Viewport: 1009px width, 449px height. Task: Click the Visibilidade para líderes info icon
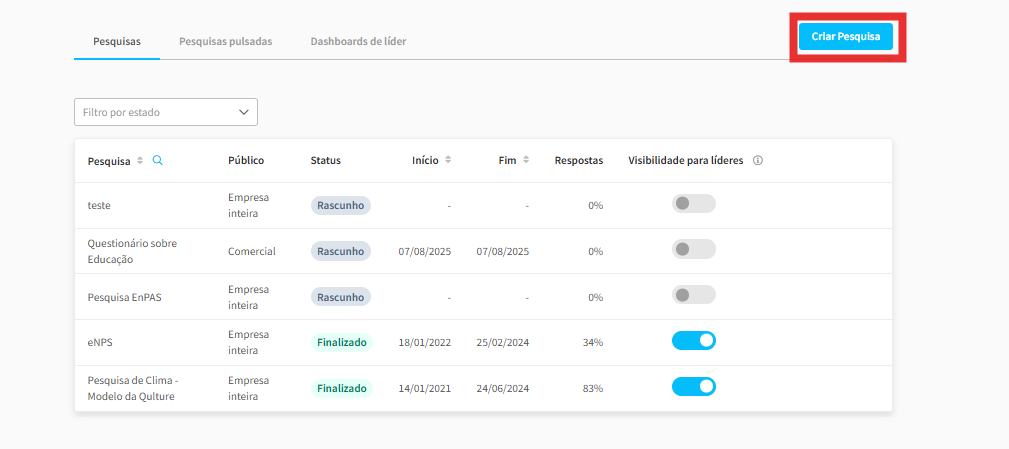tap(758, 160)
